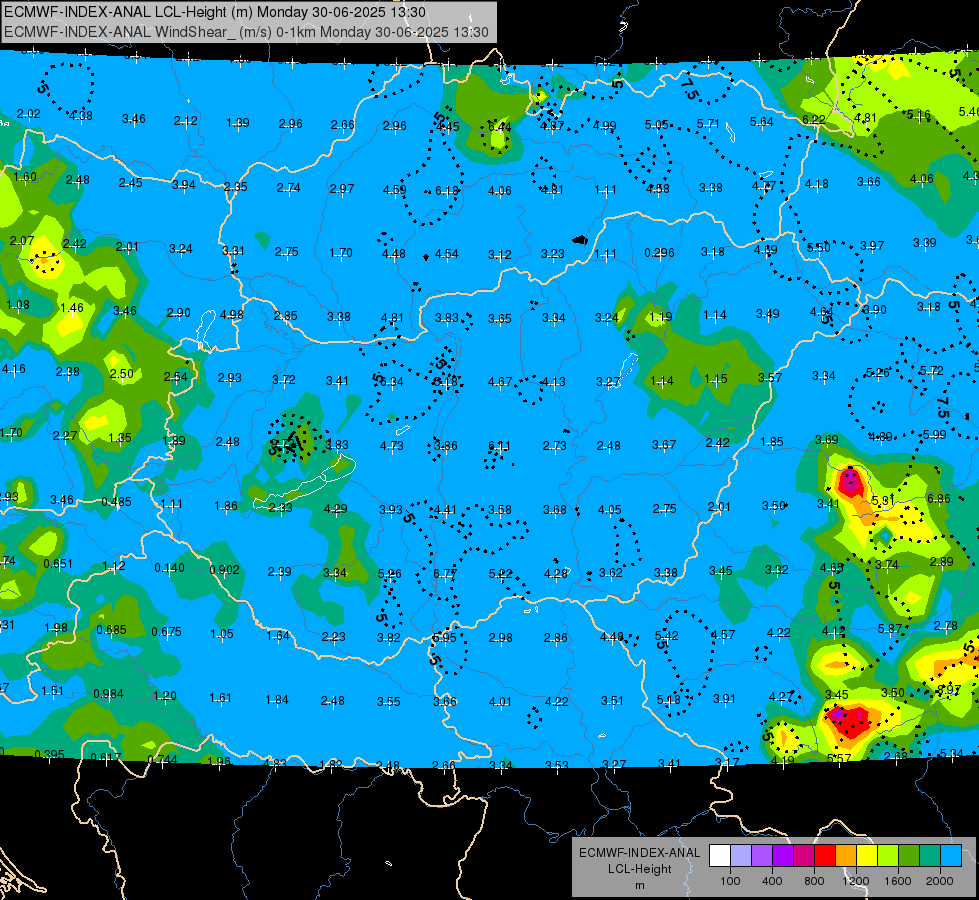Screen dimensions: 979x900
Task: Click the wind shear value 1.85
Action: (772, 442)
